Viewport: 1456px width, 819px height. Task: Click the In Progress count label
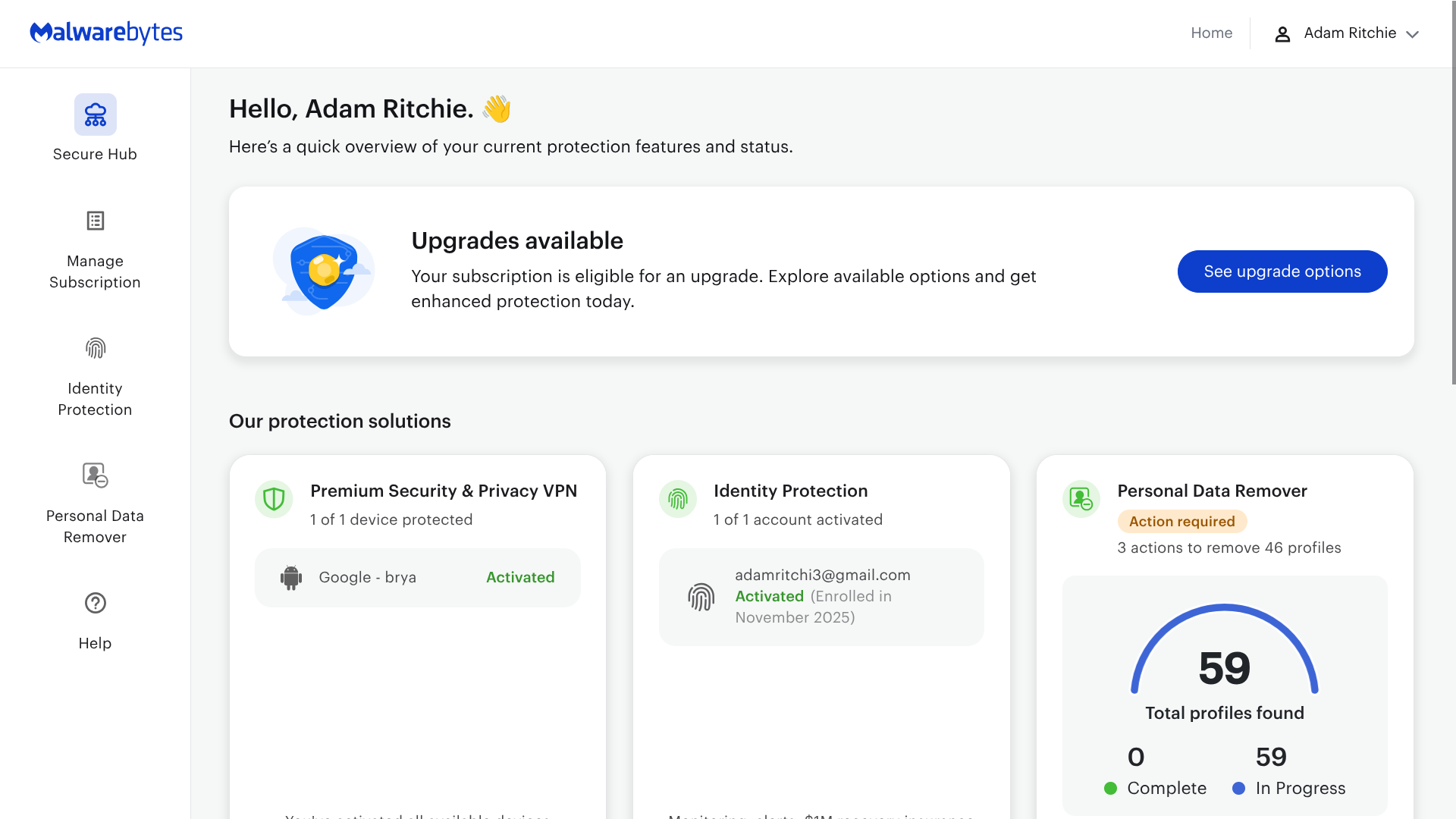[x=1301, y=788]
